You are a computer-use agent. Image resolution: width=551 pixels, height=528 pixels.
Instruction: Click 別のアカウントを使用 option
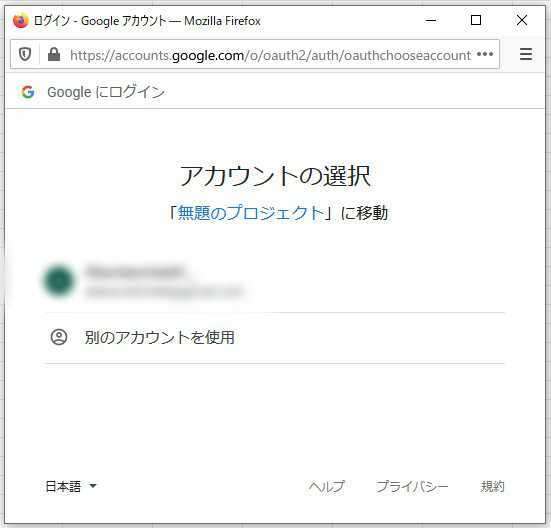tap(274, 338)
